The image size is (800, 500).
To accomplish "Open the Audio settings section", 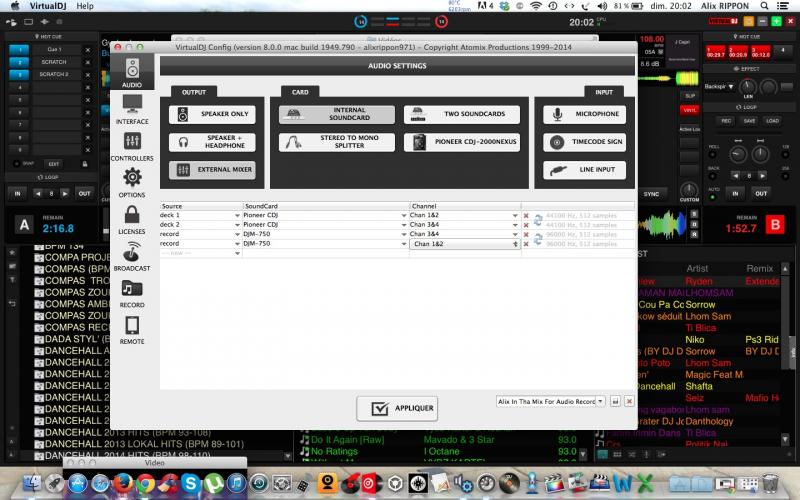I will click(132, 73).
